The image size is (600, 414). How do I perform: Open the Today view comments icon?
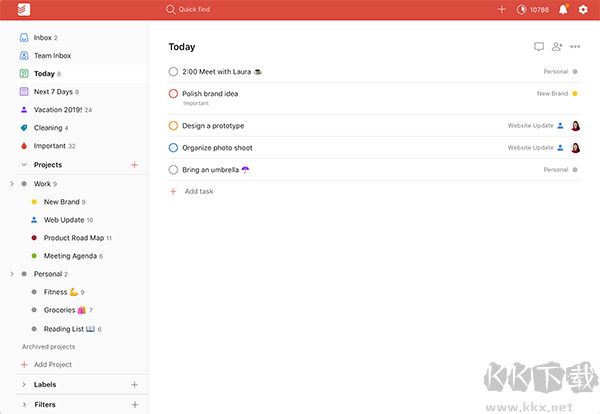539,47
